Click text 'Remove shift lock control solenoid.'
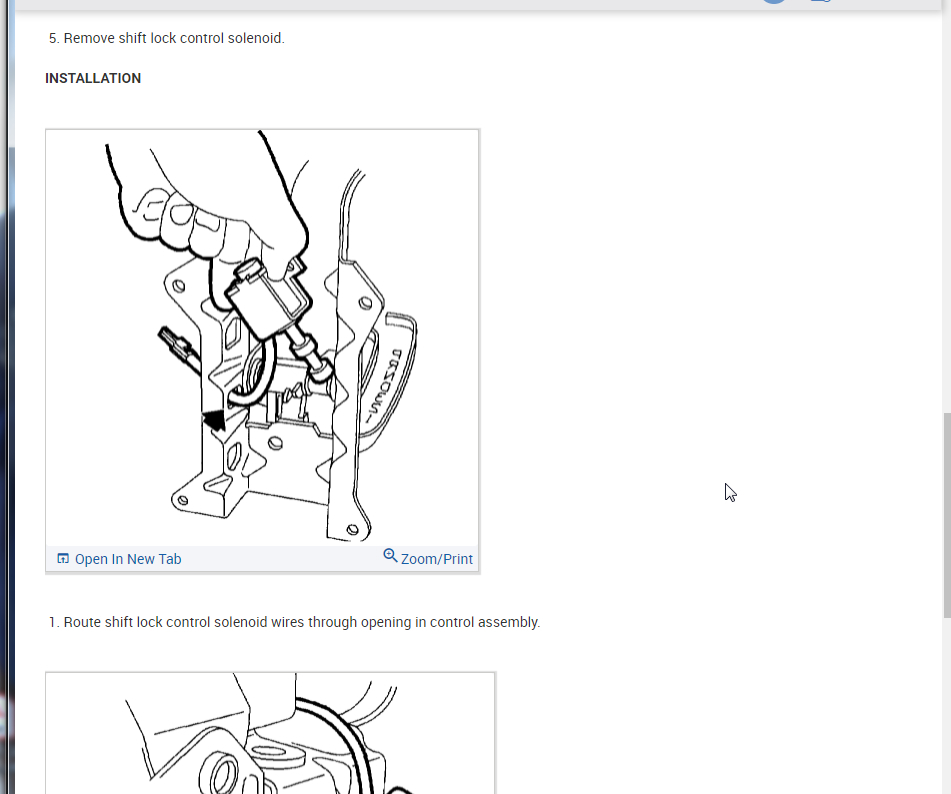 [x=174, y=38]
